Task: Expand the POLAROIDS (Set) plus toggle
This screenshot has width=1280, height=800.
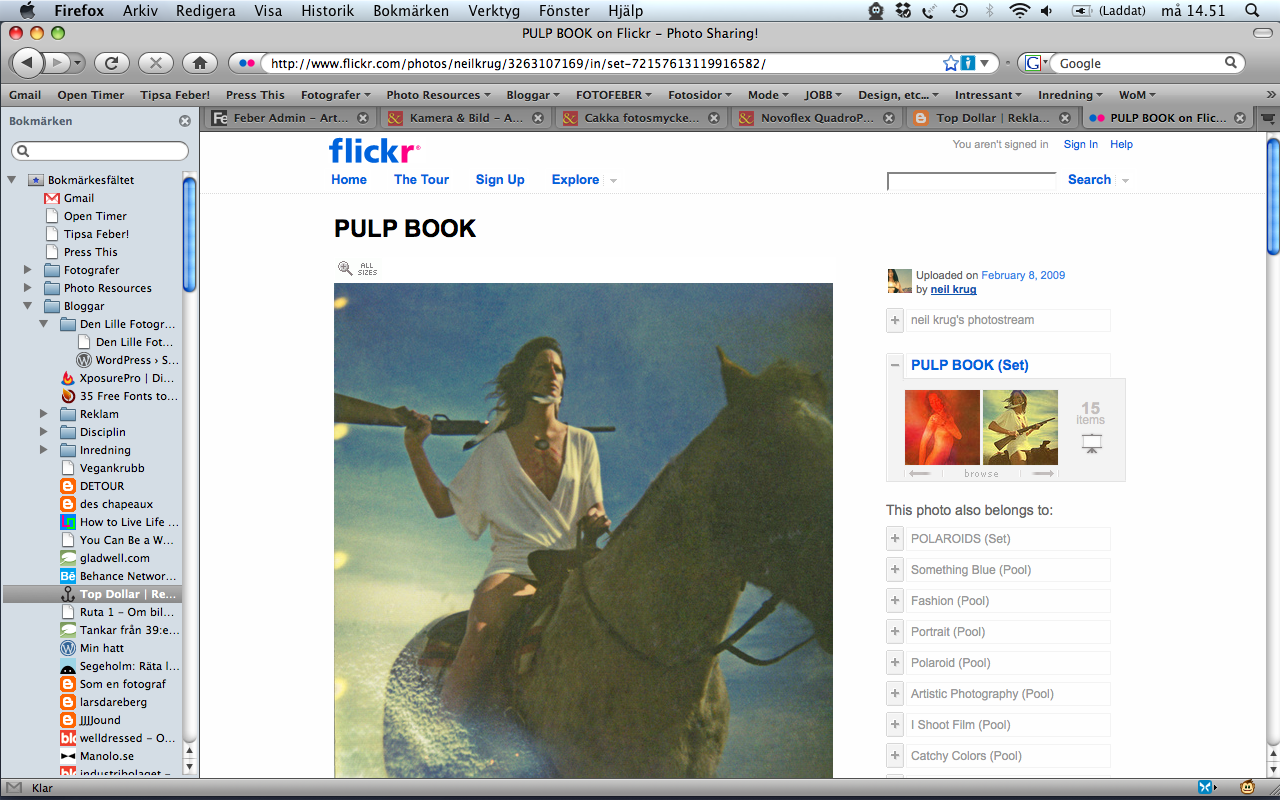Action: click(894, 539)
